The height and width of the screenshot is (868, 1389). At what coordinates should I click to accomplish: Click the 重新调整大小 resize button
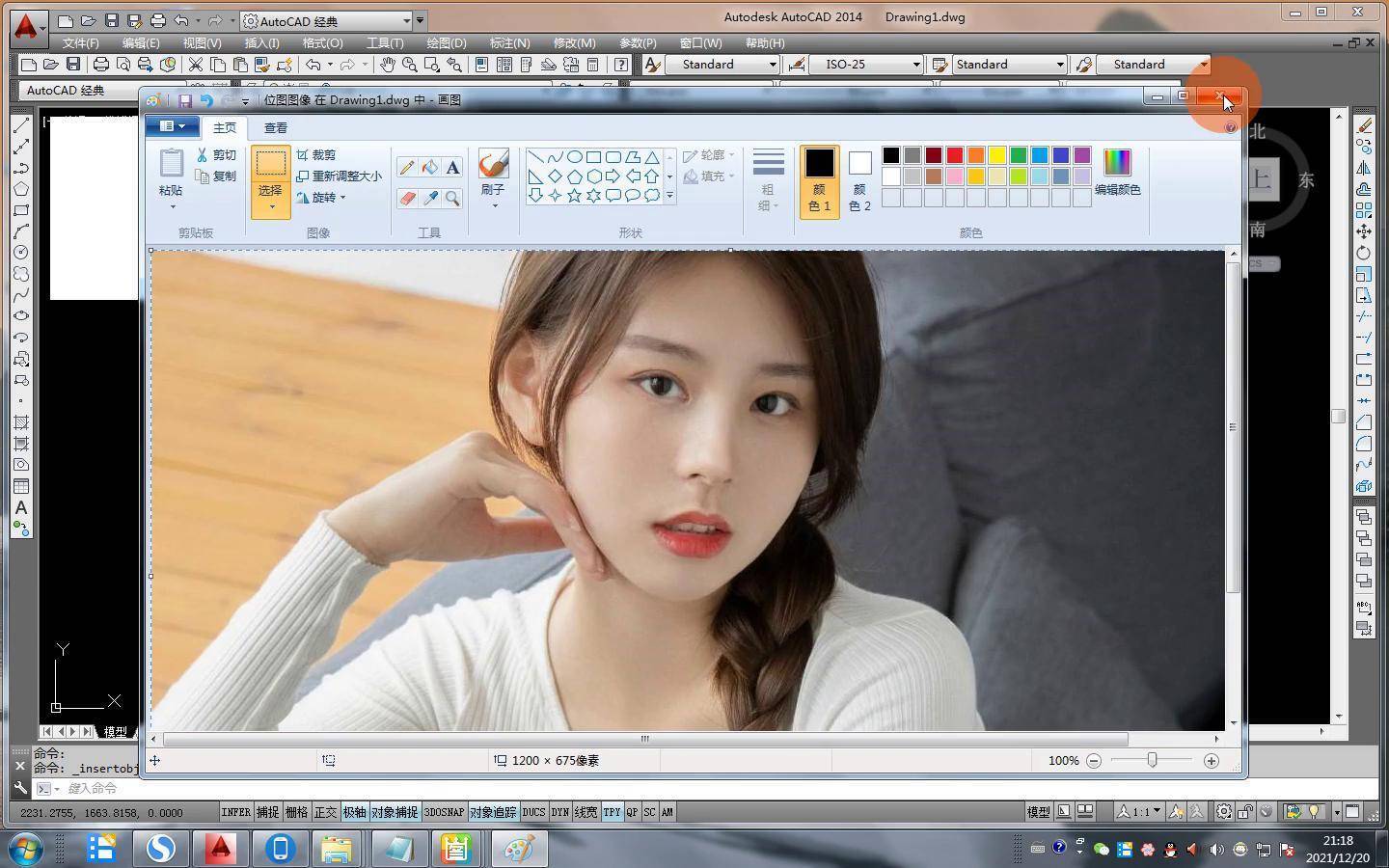point(340,176)
